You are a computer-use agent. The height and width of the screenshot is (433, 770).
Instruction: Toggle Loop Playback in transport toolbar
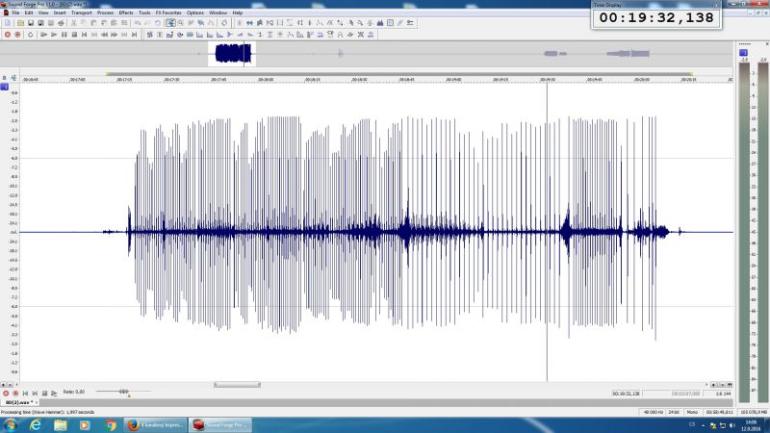point(30,35)
